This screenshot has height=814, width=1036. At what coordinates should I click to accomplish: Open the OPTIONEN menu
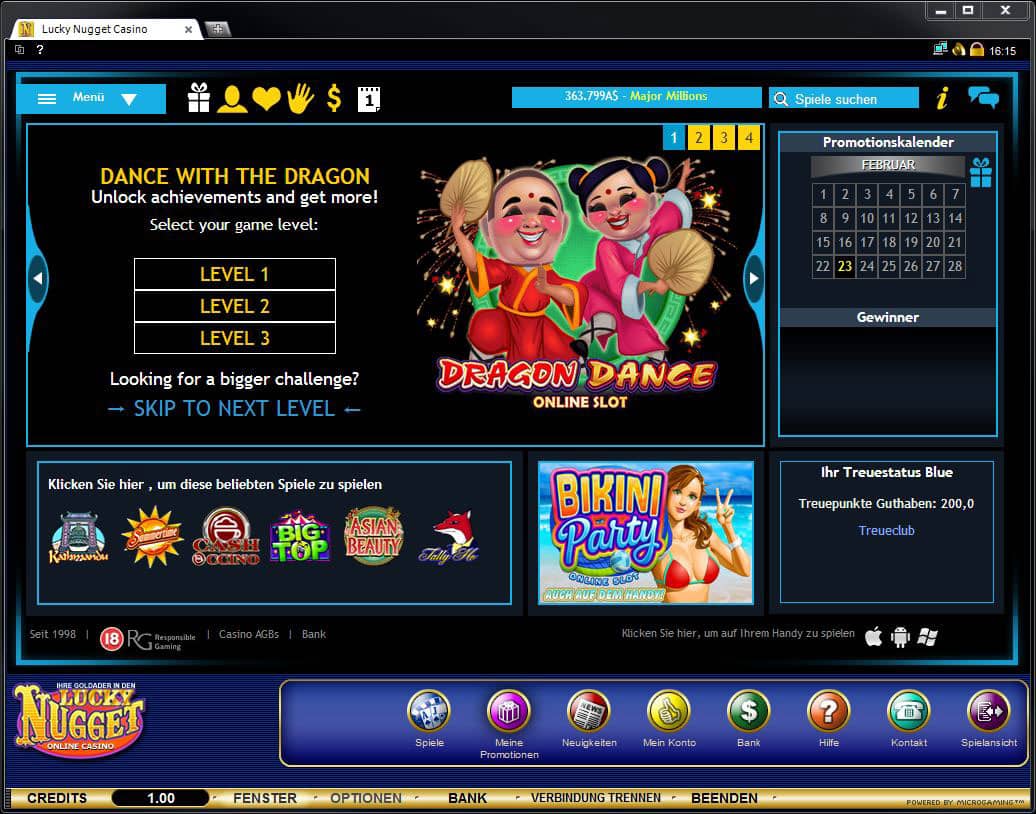[366, 798]
